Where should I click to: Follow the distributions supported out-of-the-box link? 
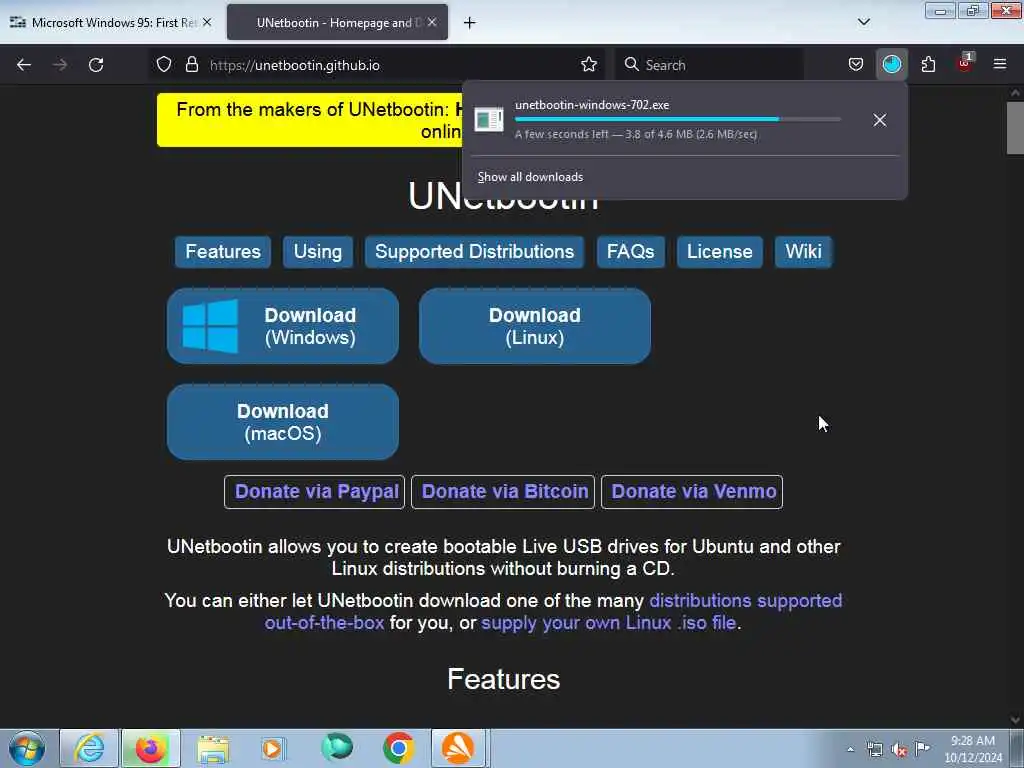pyautogui.click(x=745, y=601)
